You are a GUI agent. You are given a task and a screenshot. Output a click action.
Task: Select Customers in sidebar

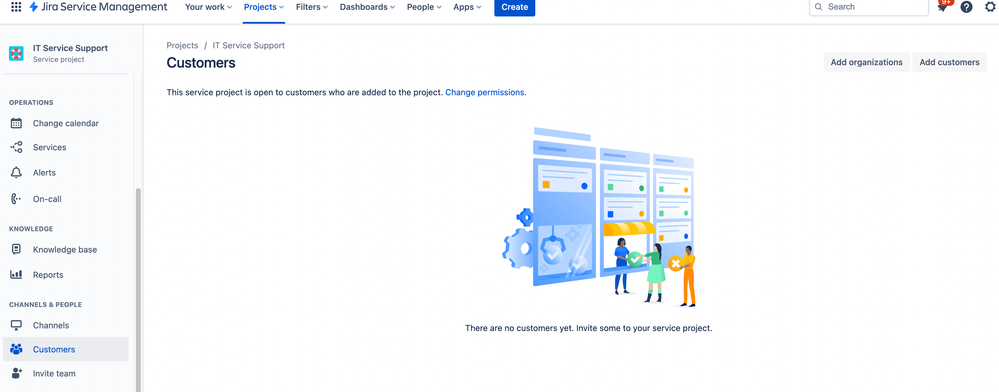(x=66, y=349)
